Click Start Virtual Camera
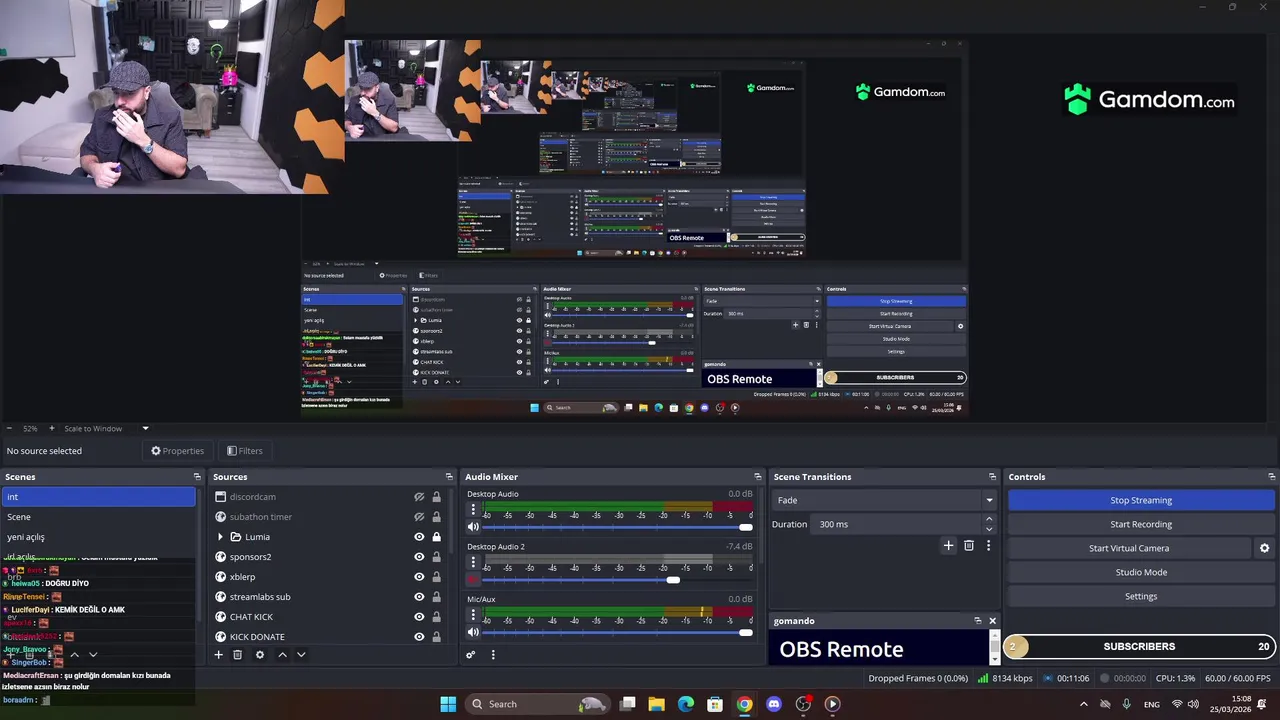This screenshot has height=720, width=1280. (1129, 548)
